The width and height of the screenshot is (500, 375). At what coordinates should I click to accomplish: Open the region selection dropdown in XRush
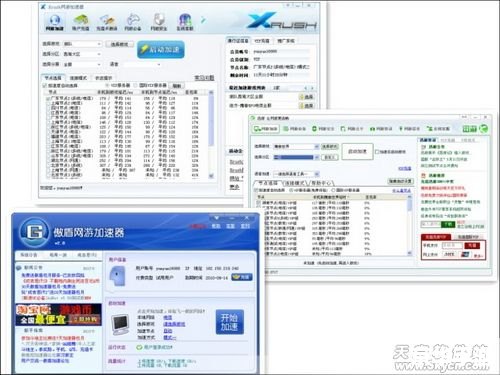click(x=82, y=54)
